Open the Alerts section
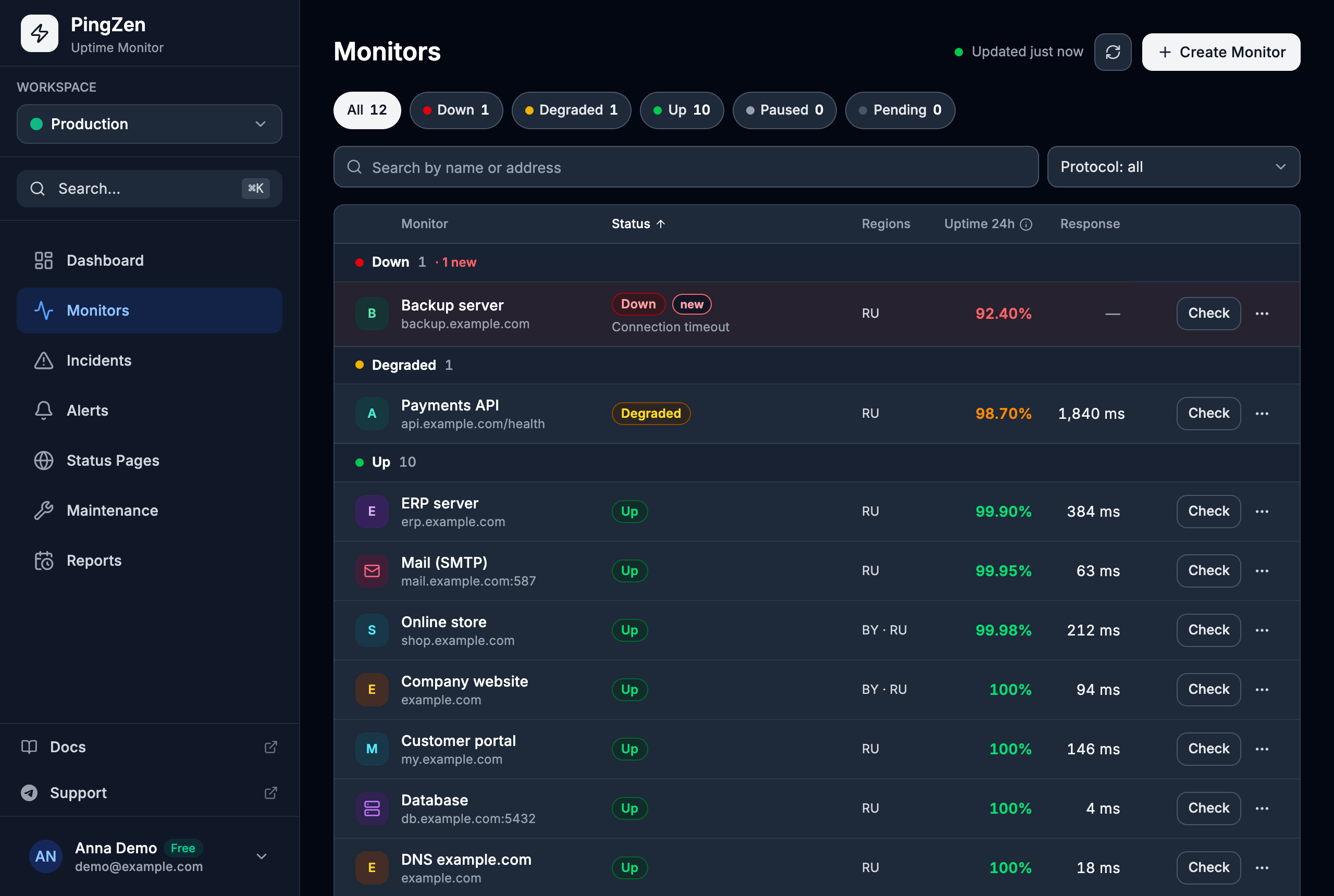 [149, 410]
